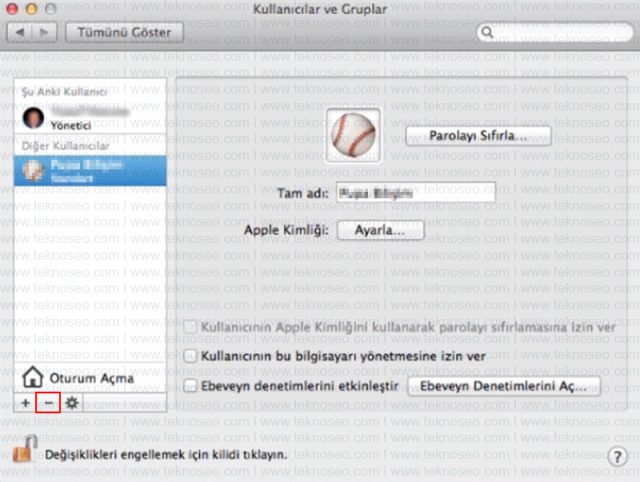
Task: Open Oturum Açma seçenekleri with house icon
Action: pos(33,377)
